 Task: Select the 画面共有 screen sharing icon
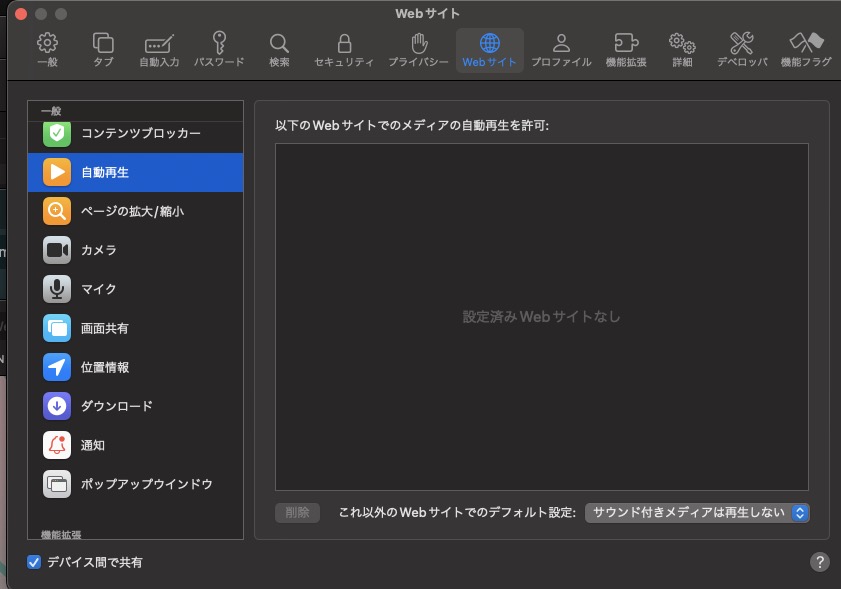click(57, 328)
